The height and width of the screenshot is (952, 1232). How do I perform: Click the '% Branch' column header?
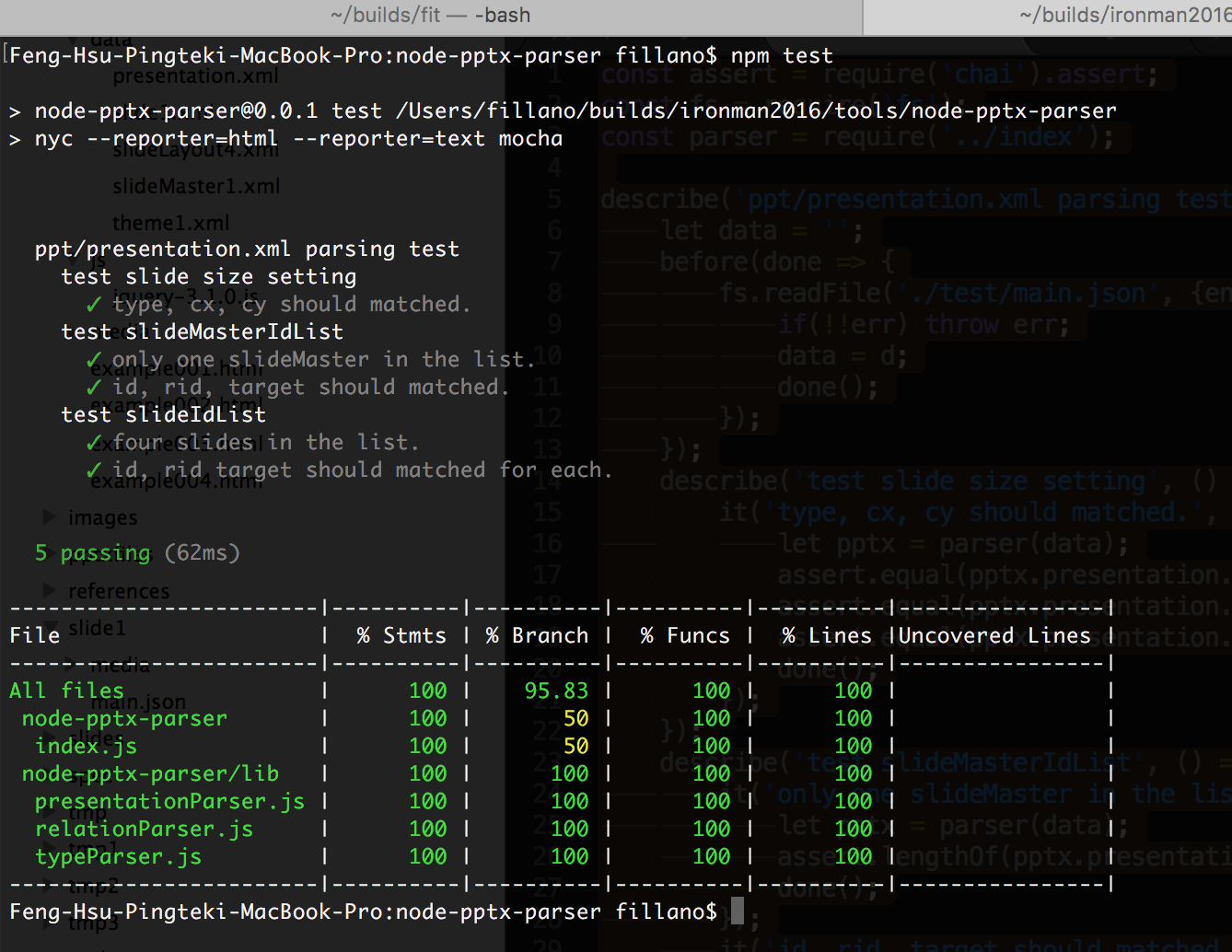[537, 635]
